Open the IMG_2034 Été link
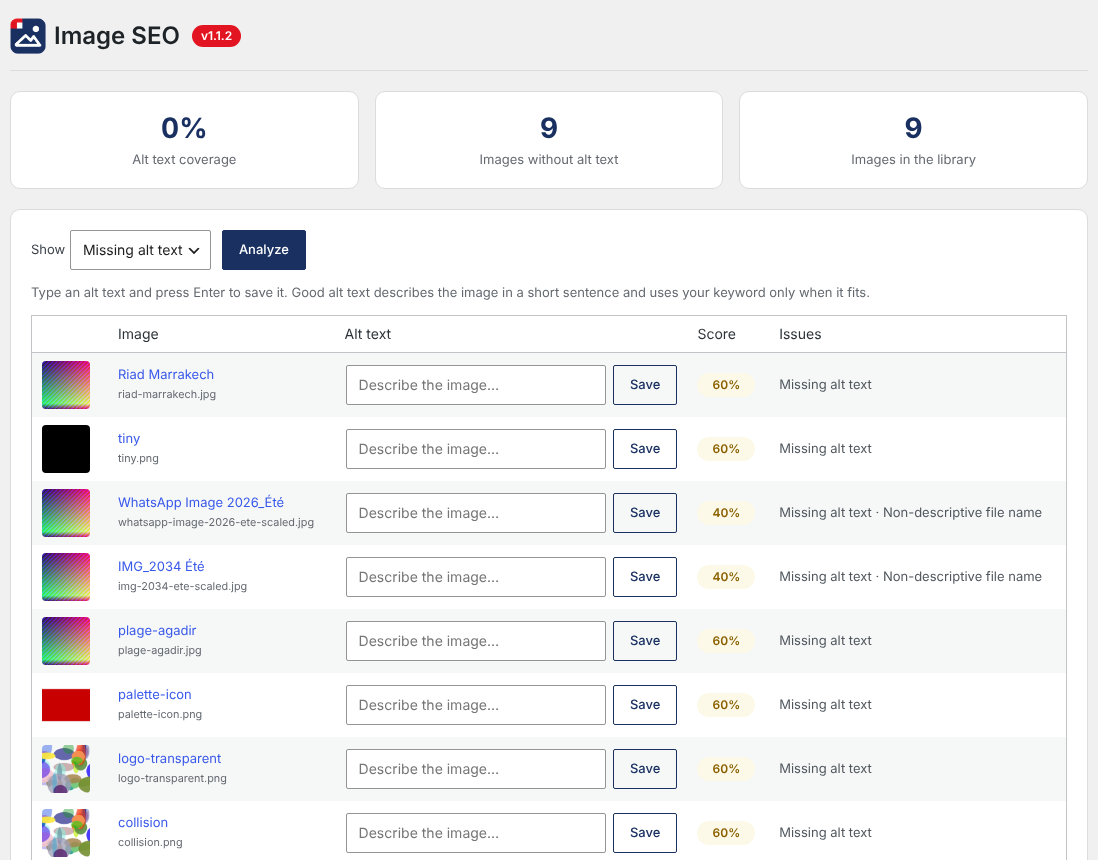Image resolution: width=1098 pixels, height=860 pixels. click(x=161, y=566)
